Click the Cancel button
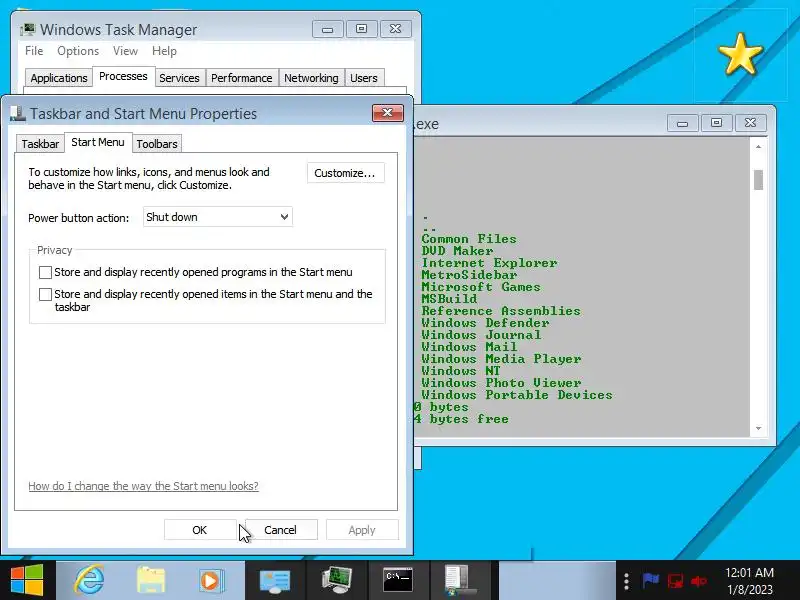The image size is (800, 600). click(x=281, y=530)
